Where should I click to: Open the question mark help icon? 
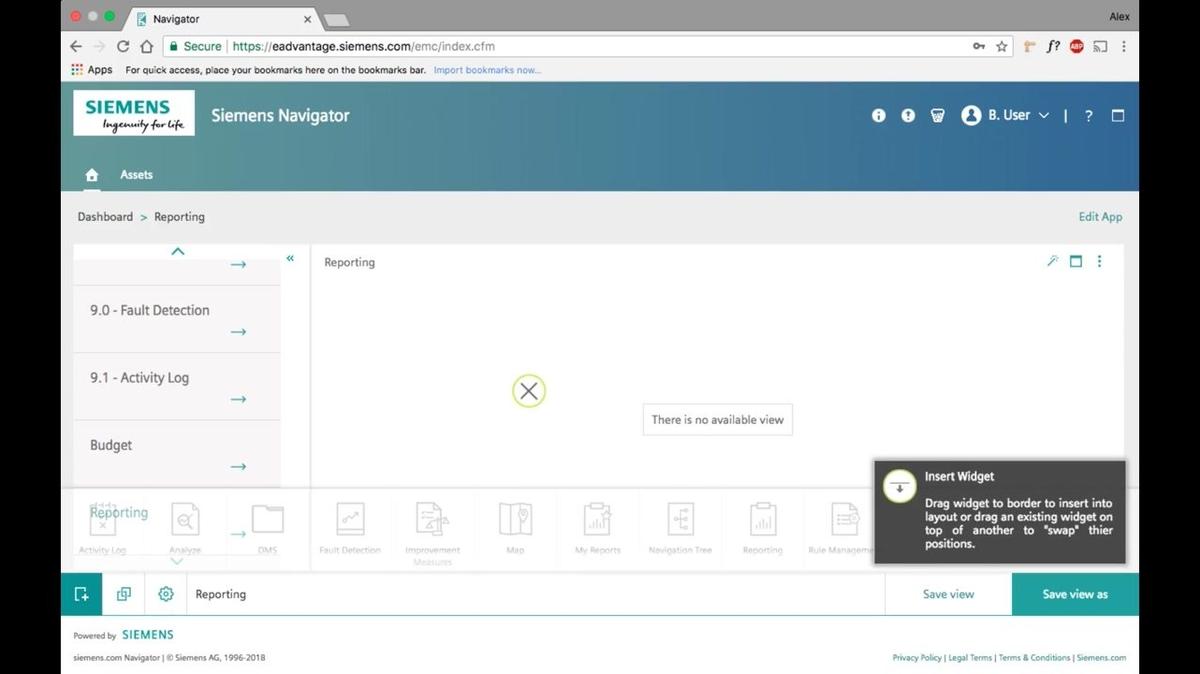pyautogui.click(x=1089, y=116)
